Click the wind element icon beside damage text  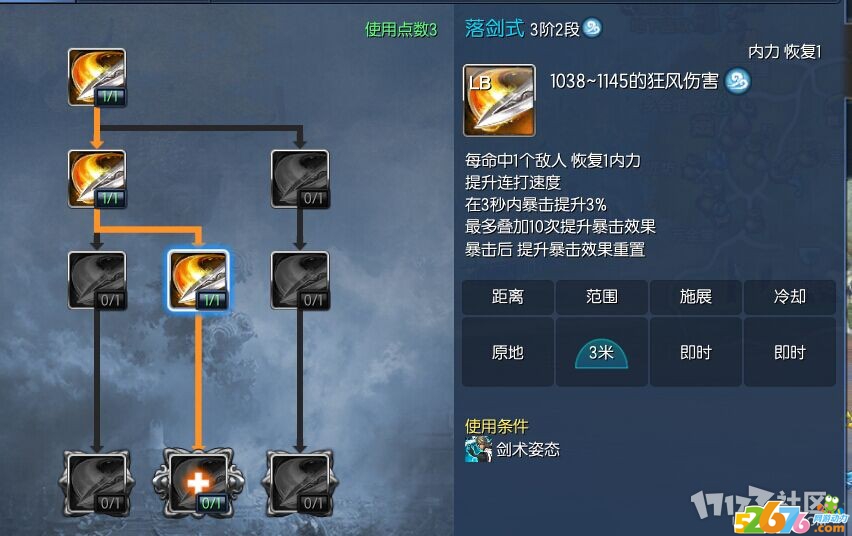tap(738, 81)
